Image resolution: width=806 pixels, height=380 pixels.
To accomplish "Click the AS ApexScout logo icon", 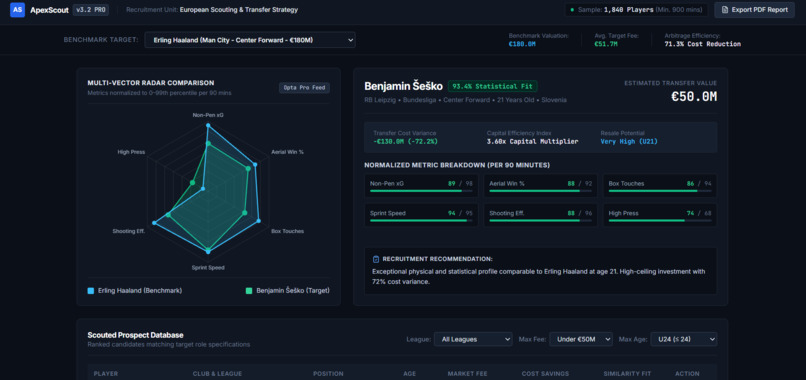I will pyautogui.click(x=17, y=10).
